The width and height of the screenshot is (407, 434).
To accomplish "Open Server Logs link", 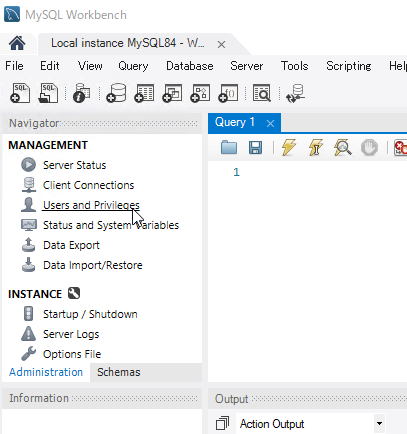I will pos(71,334).
